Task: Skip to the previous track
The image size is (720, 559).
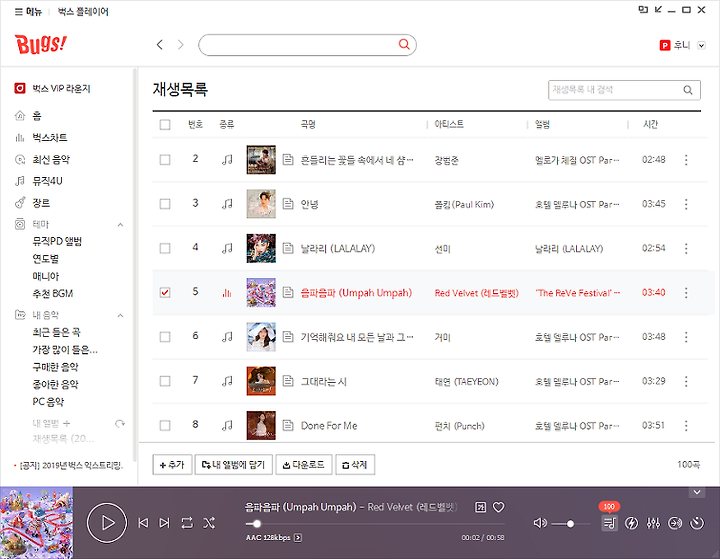Action: click(x=143, y=523)
